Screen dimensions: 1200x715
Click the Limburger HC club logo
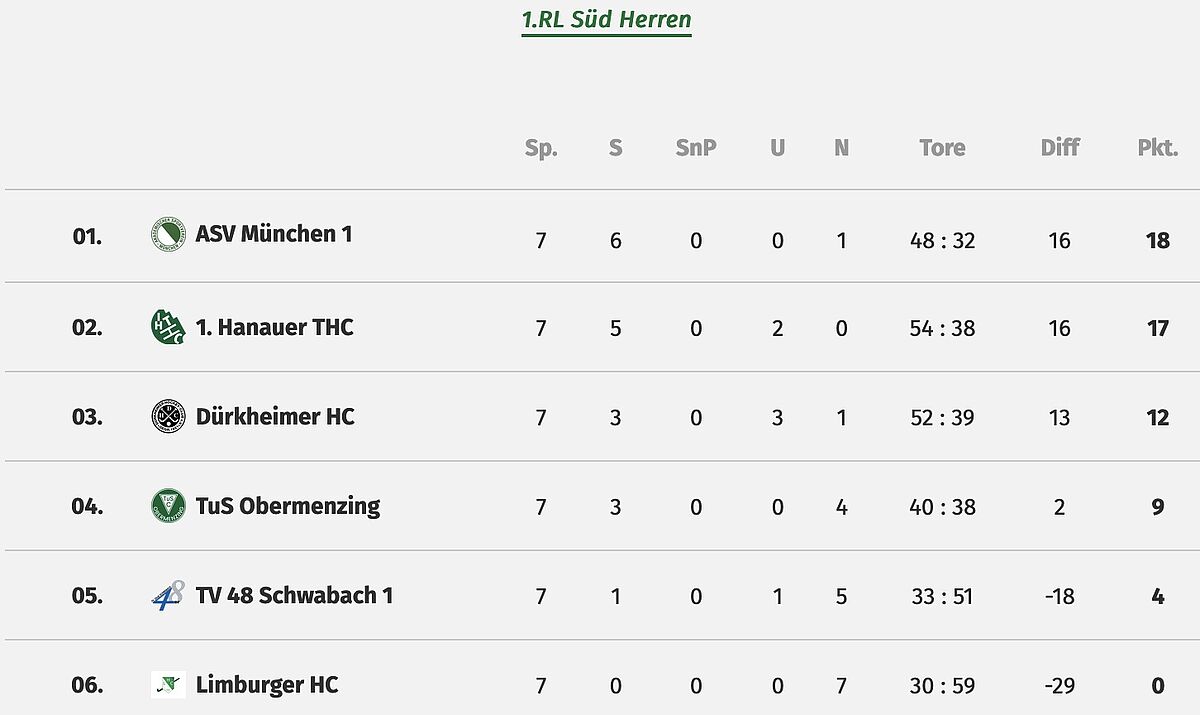coord(168,684)
